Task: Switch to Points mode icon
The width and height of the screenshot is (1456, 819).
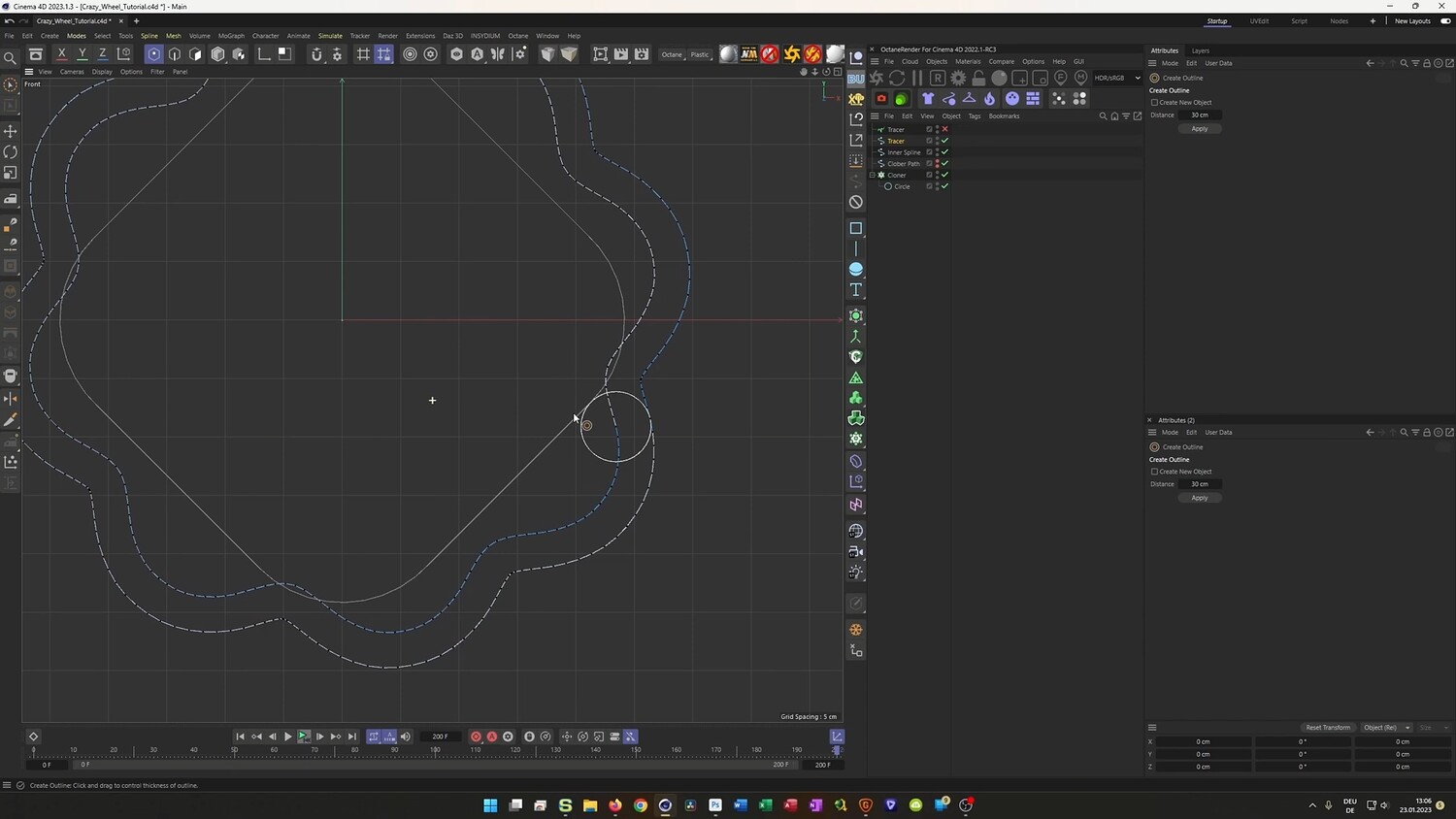Action: point(153,54)
